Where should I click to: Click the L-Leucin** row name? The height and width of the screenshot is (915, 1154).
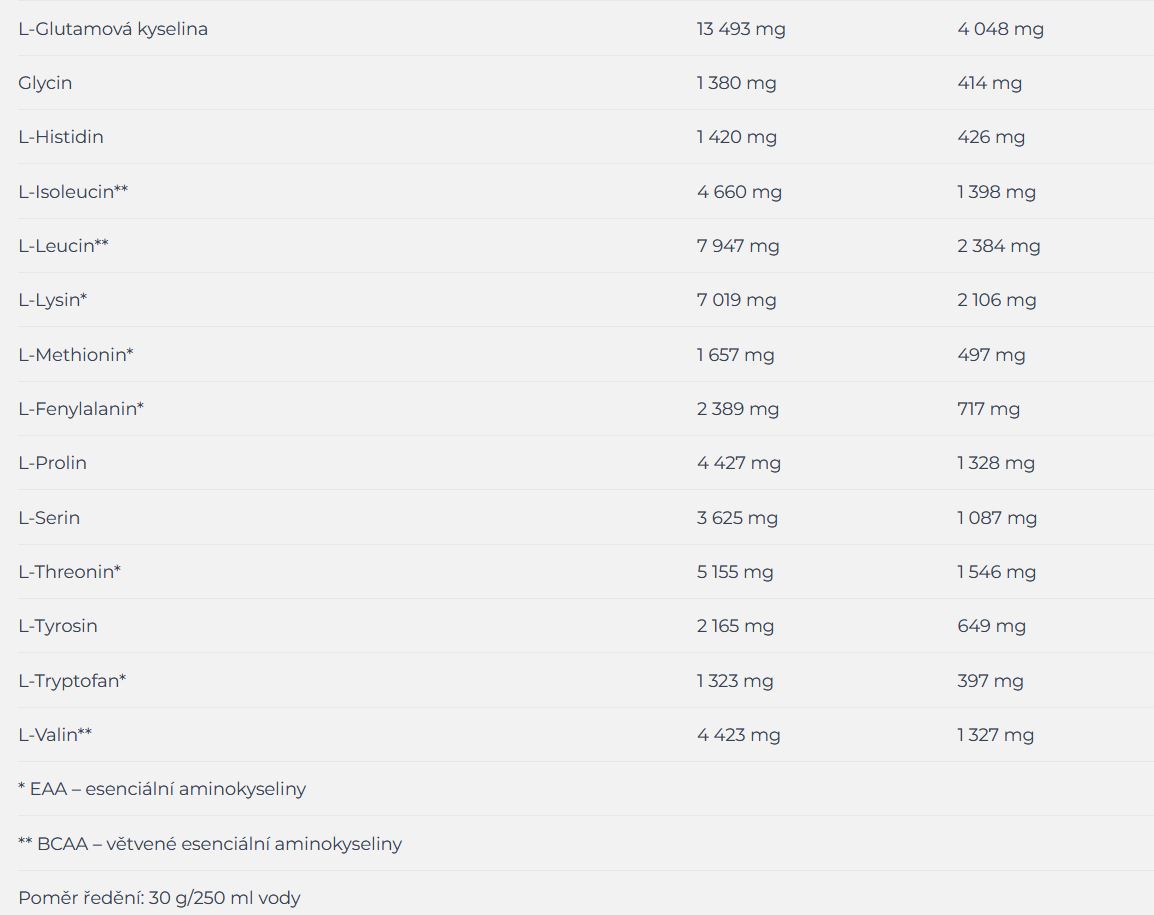(x=63, y=246)
